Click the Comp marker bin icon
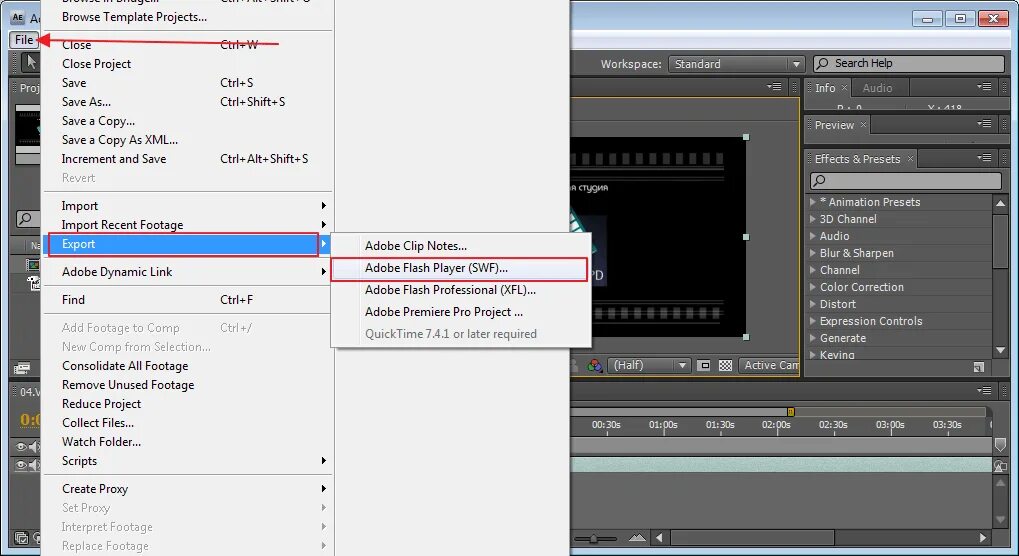Image resolution: width=1019 pixels, height=556 pixels. [x=1000, y=445]
